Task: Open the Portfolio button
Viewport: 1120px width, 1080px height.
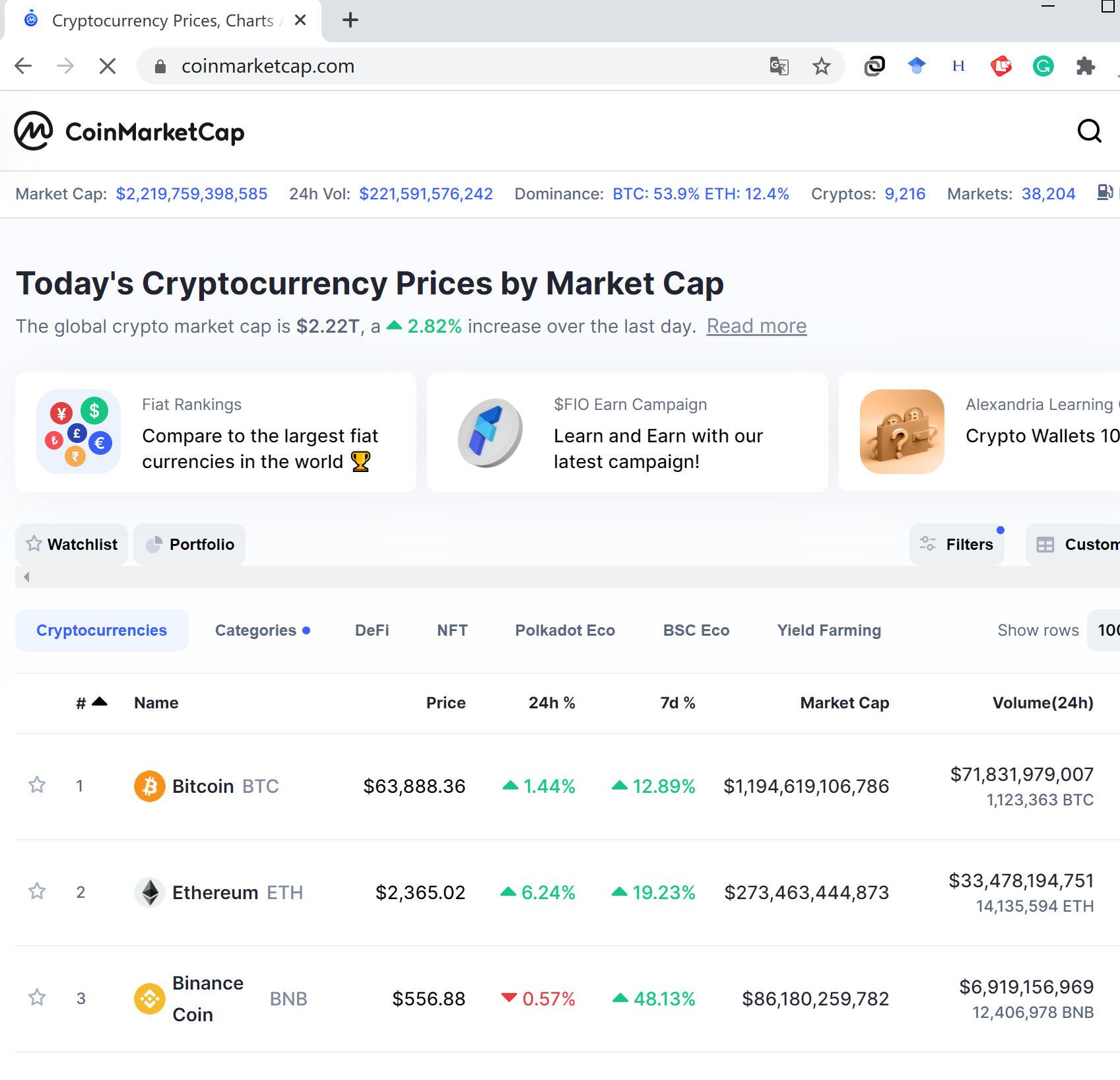Action: [189, 545]
